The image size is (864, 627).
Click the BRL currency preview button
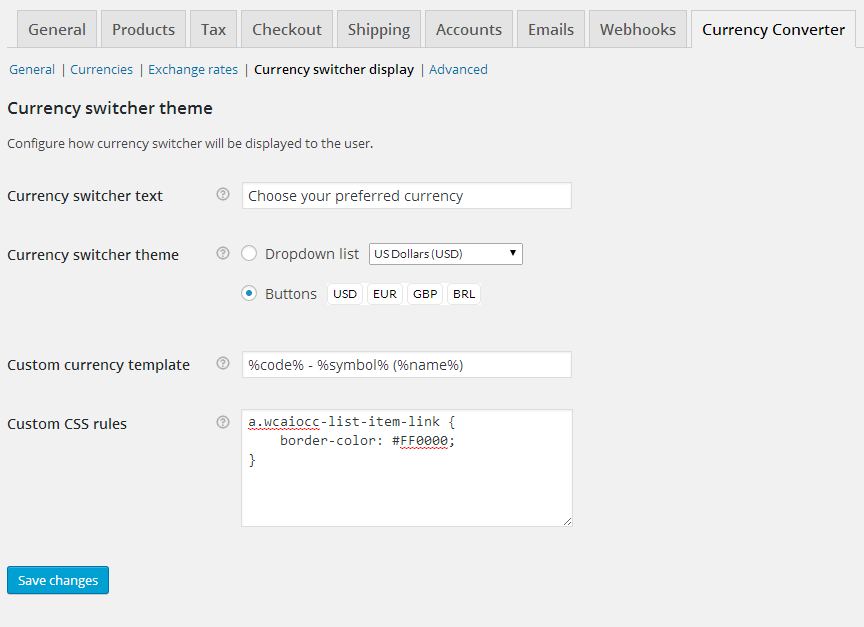(x=464, y=294)
